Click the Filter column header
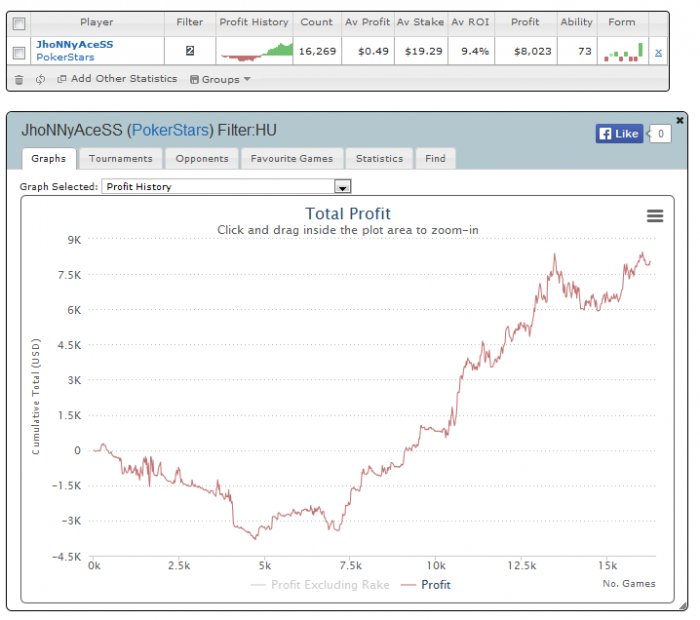700x620 pixels. pos(190,22)
